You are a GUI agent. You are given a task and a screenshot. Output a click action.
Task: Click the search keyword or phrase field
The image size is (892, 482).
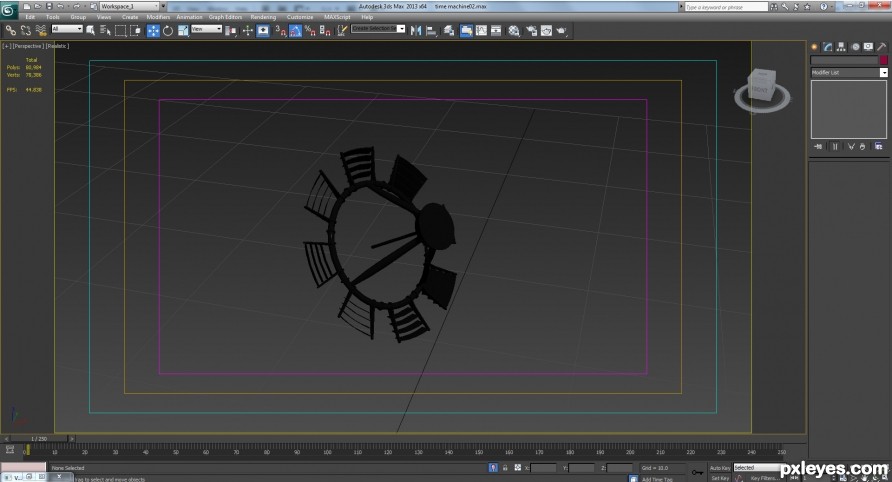tap(726, 7)
